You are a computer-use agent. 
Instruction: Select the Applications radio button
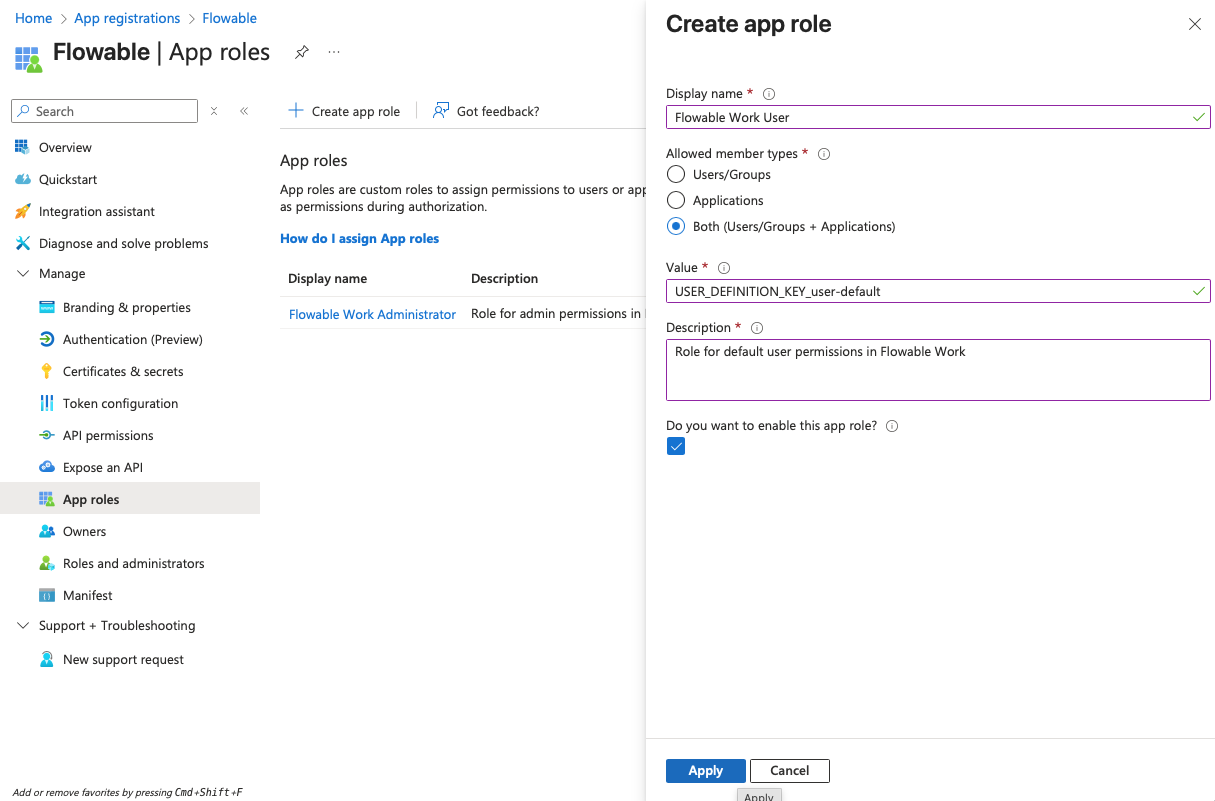(676, 200)
